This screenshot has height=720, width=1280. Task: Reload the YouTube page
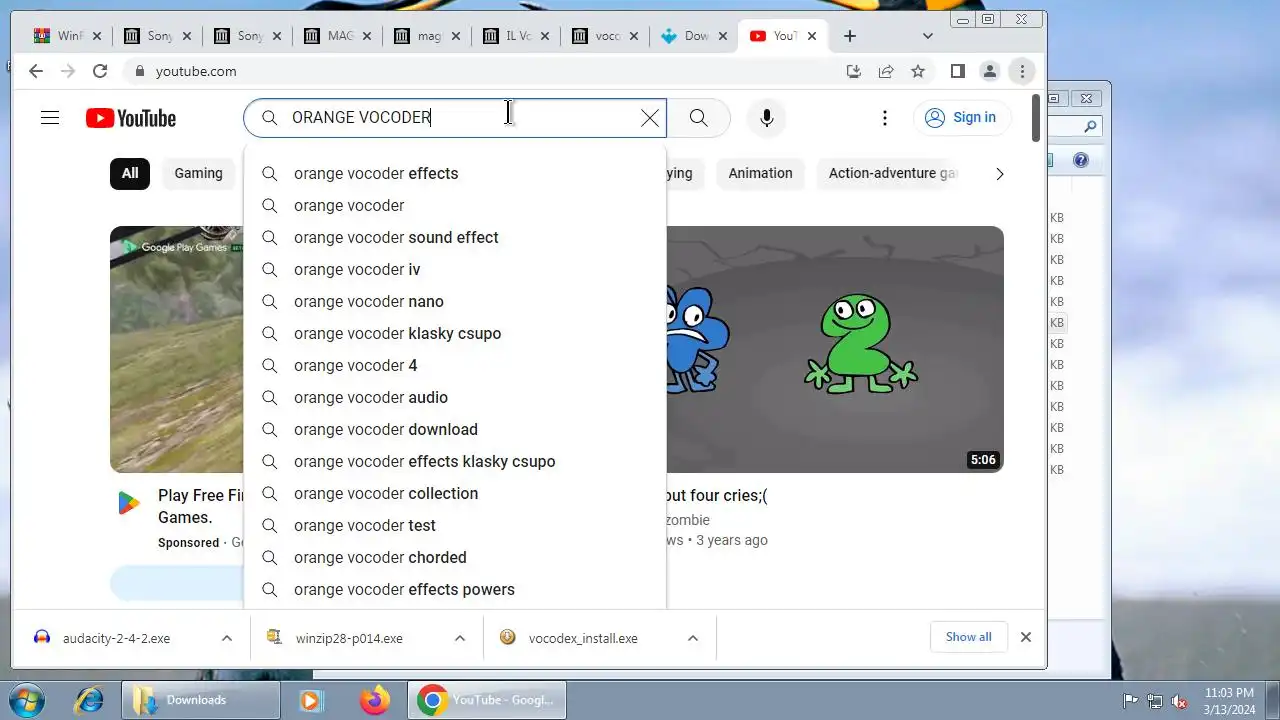pyautogui.click(x=99, y=71)
